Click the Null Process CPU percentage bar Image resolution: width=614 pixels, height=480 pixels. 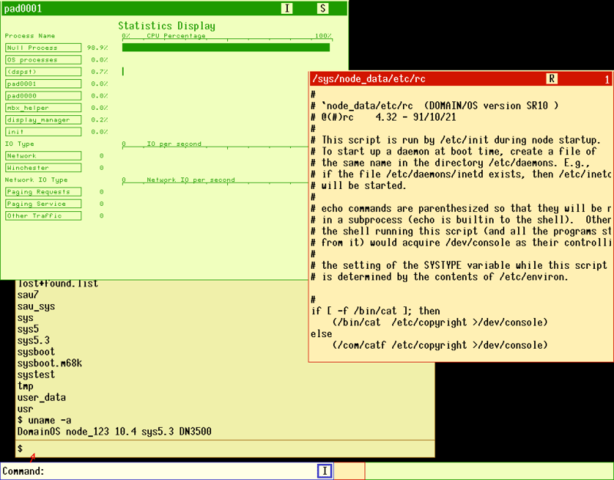(x=226, y=47)
